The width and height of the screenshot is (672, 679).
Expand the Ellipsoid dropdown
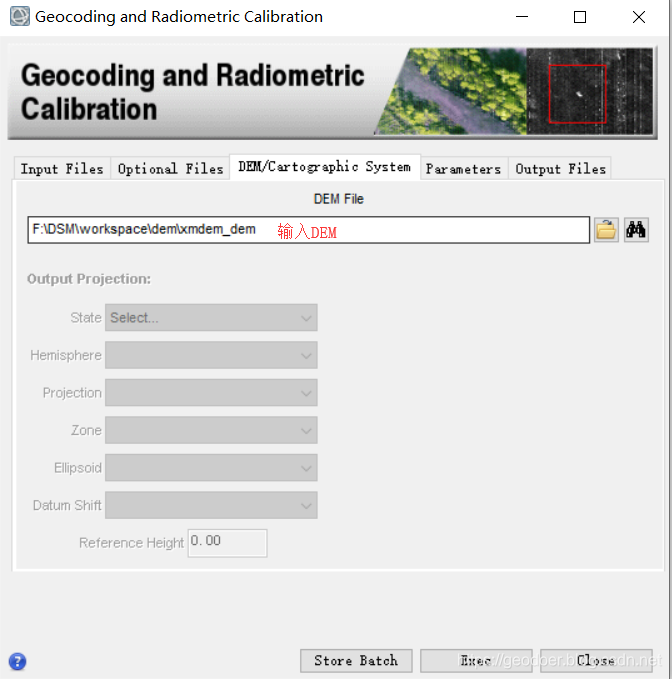[x=211, y=468]
